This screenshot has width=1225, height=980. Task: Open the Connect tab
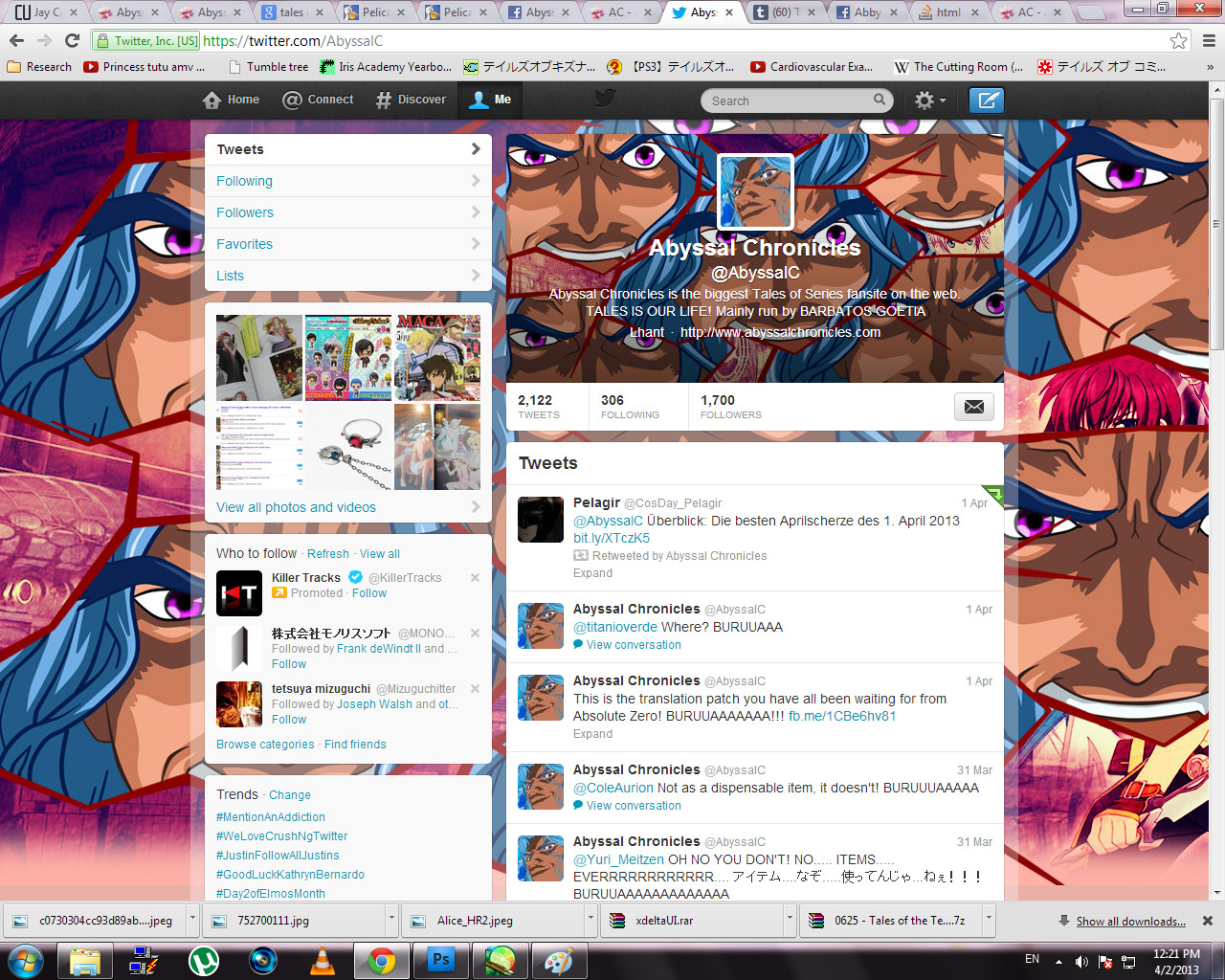pos(318,100)
